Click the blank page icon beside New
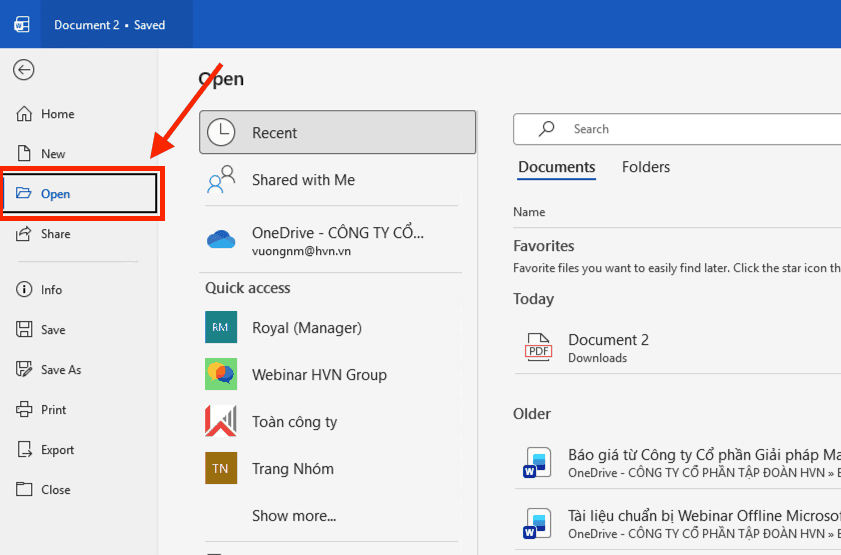Screen dimensions: 841x555 [x=24, y=153]
